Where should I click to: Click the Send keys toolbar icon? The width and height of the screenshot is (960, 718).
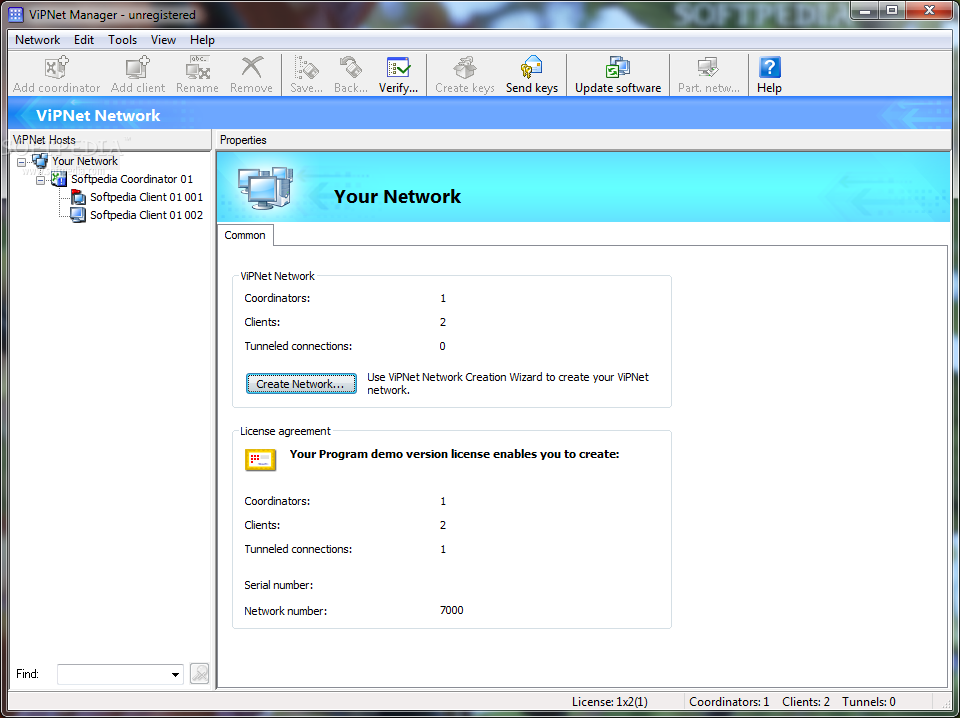click(531, 68)
